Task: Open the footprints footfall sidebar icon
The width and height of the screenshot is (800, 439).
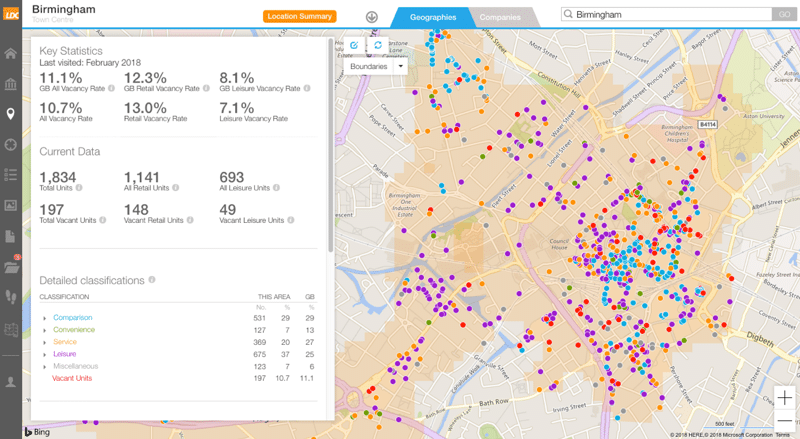Action: 11,297
